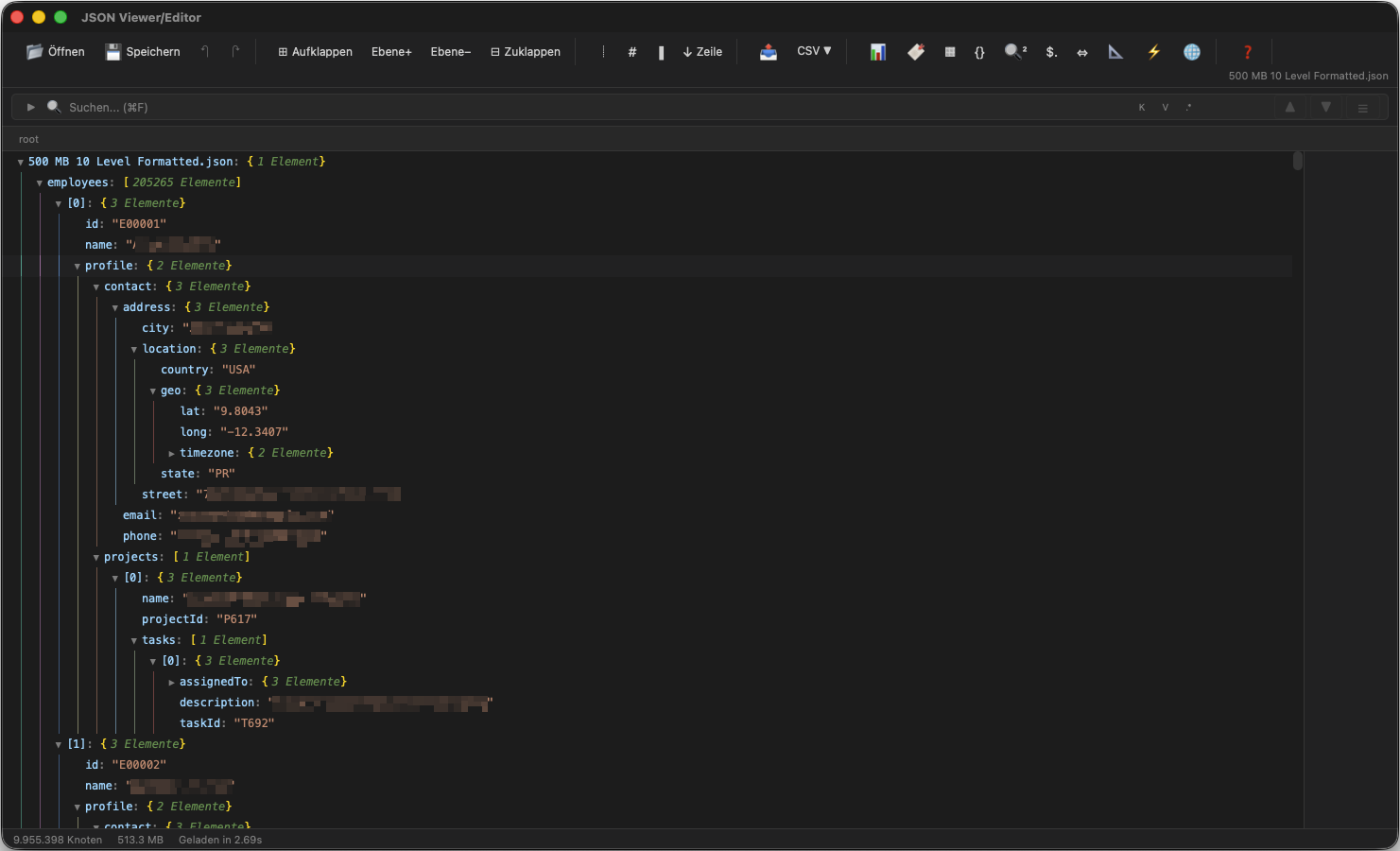Image resolution: width=1400 pixels, height=851 pixels.
Task: Collapse the first profile node under E00001
Action: point(78,267)
